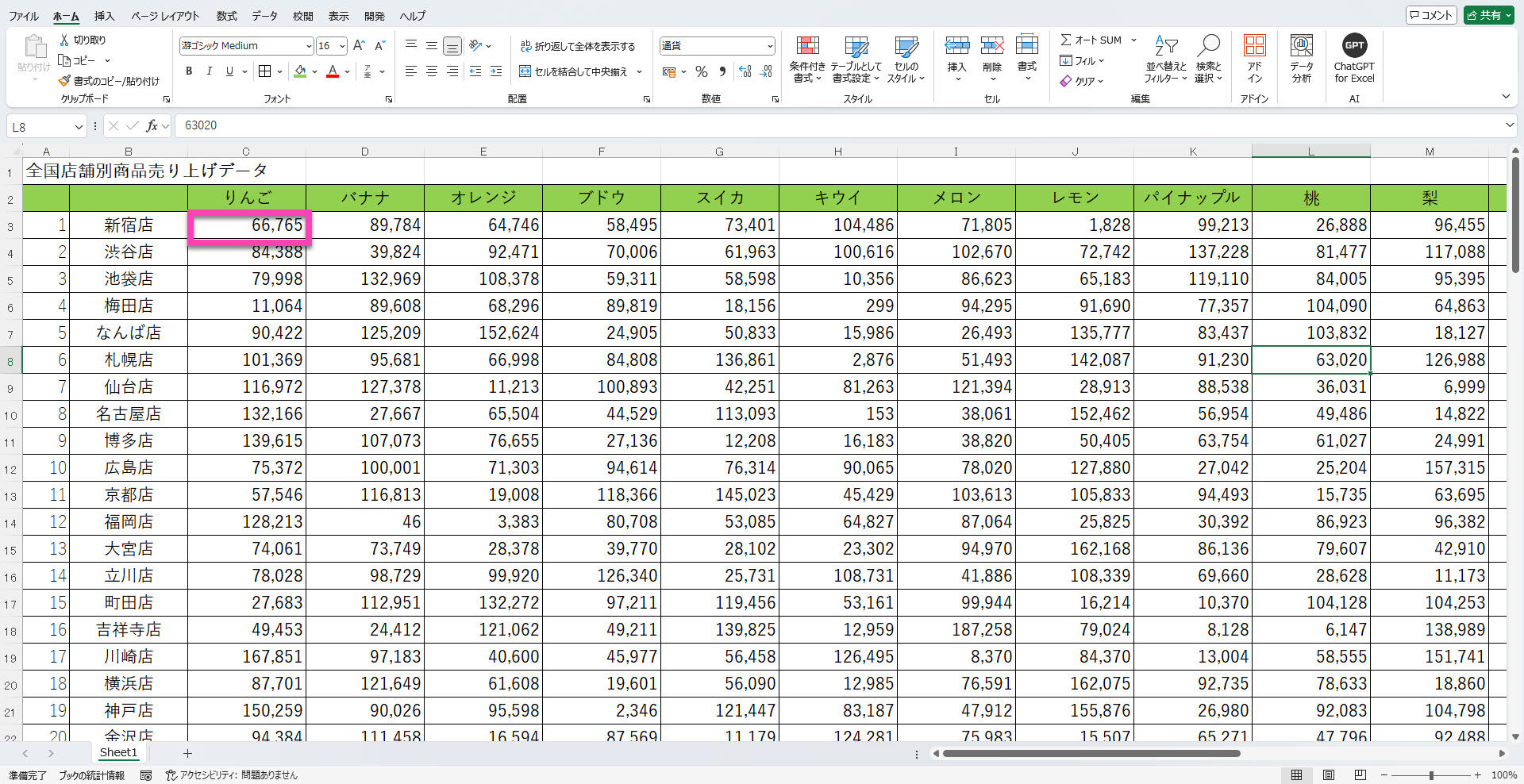Expand the number format dropdown showing 通貨

769,46
